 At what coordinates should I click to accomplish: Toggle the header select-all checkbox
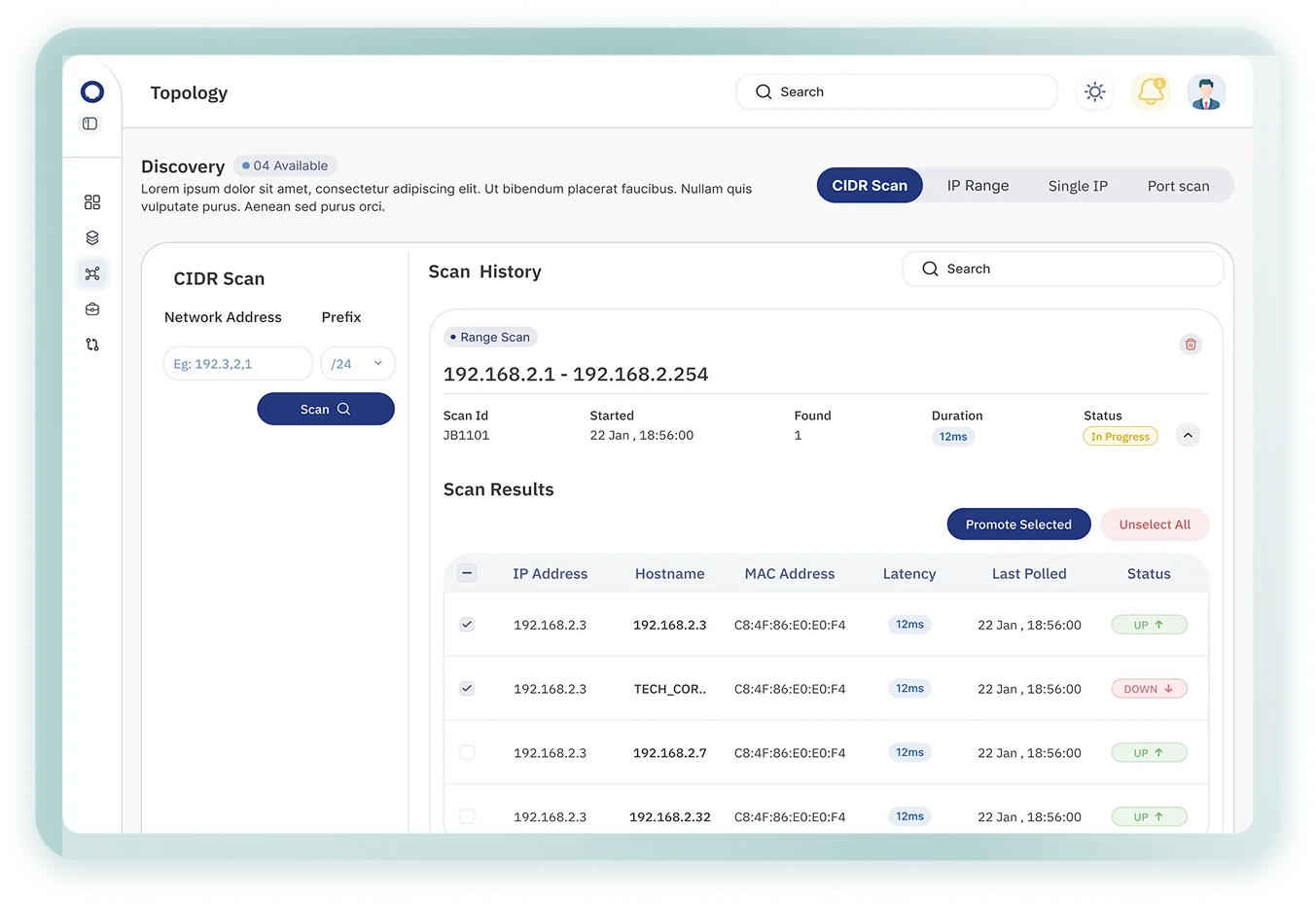[467, 573]
